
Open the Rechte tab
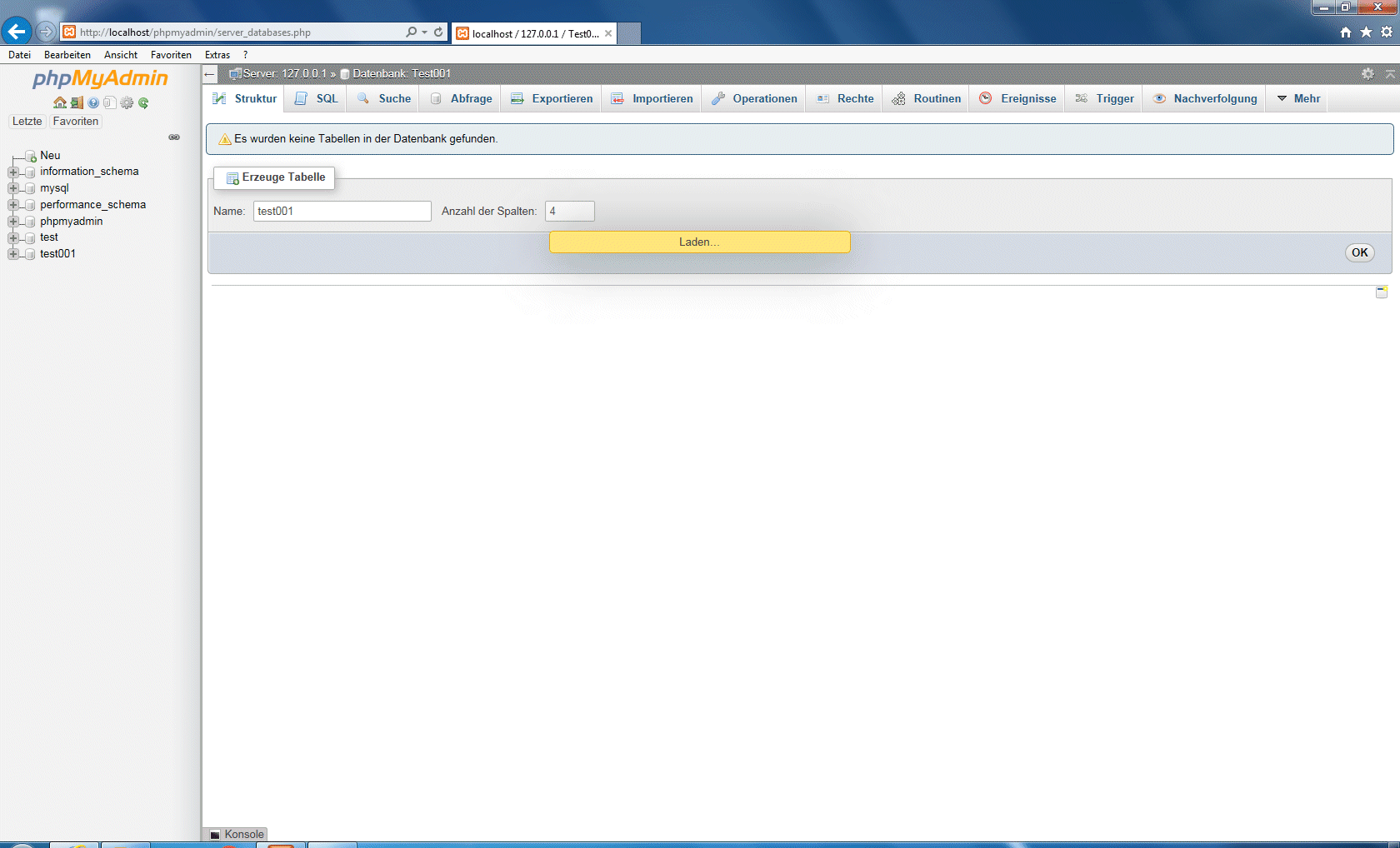tap(845, 98)
